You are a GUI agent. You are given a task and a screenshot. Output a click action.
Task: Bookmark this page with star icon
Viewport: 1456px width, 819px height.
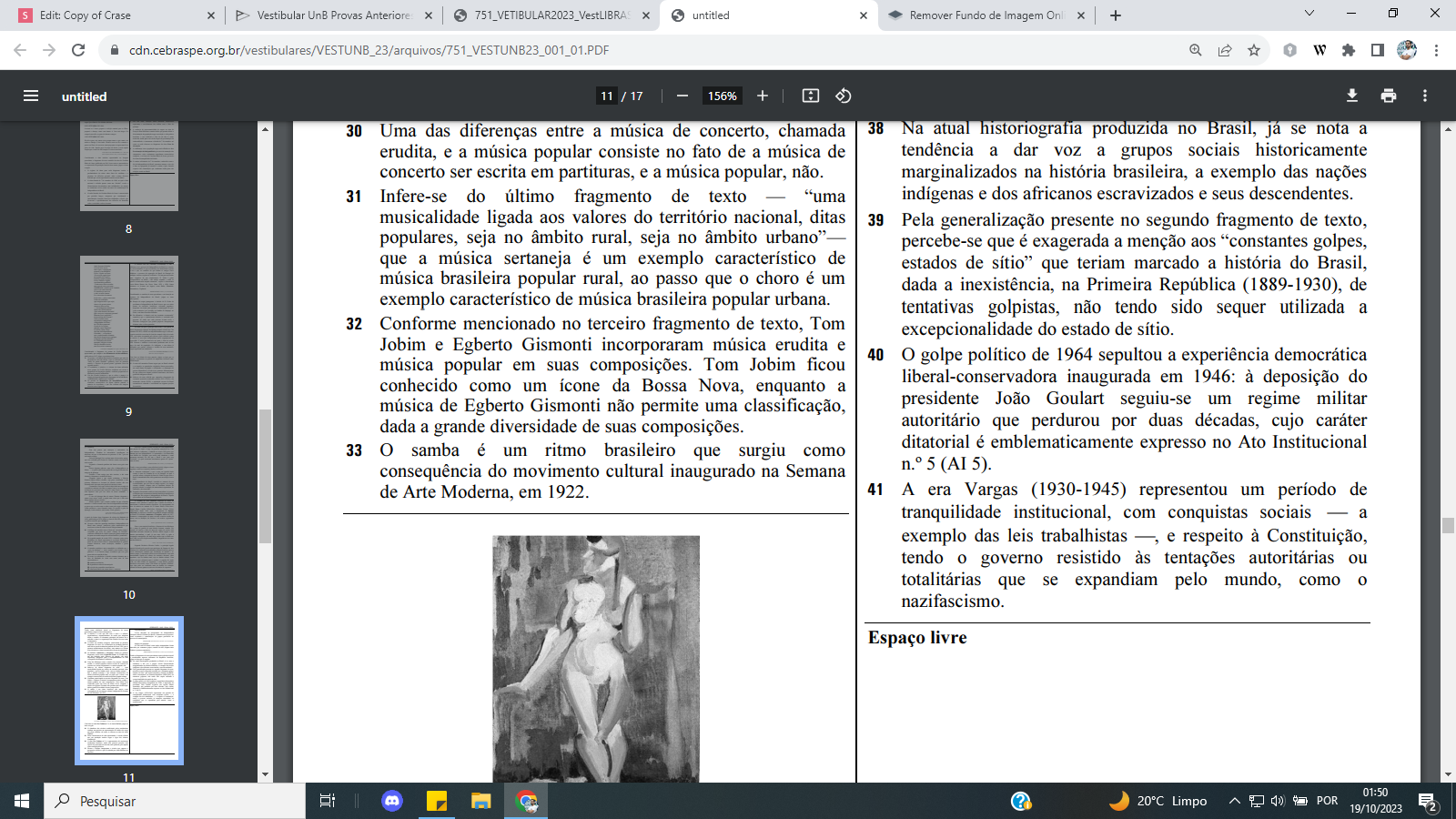pyautogui.click(x=1254, y=50)
